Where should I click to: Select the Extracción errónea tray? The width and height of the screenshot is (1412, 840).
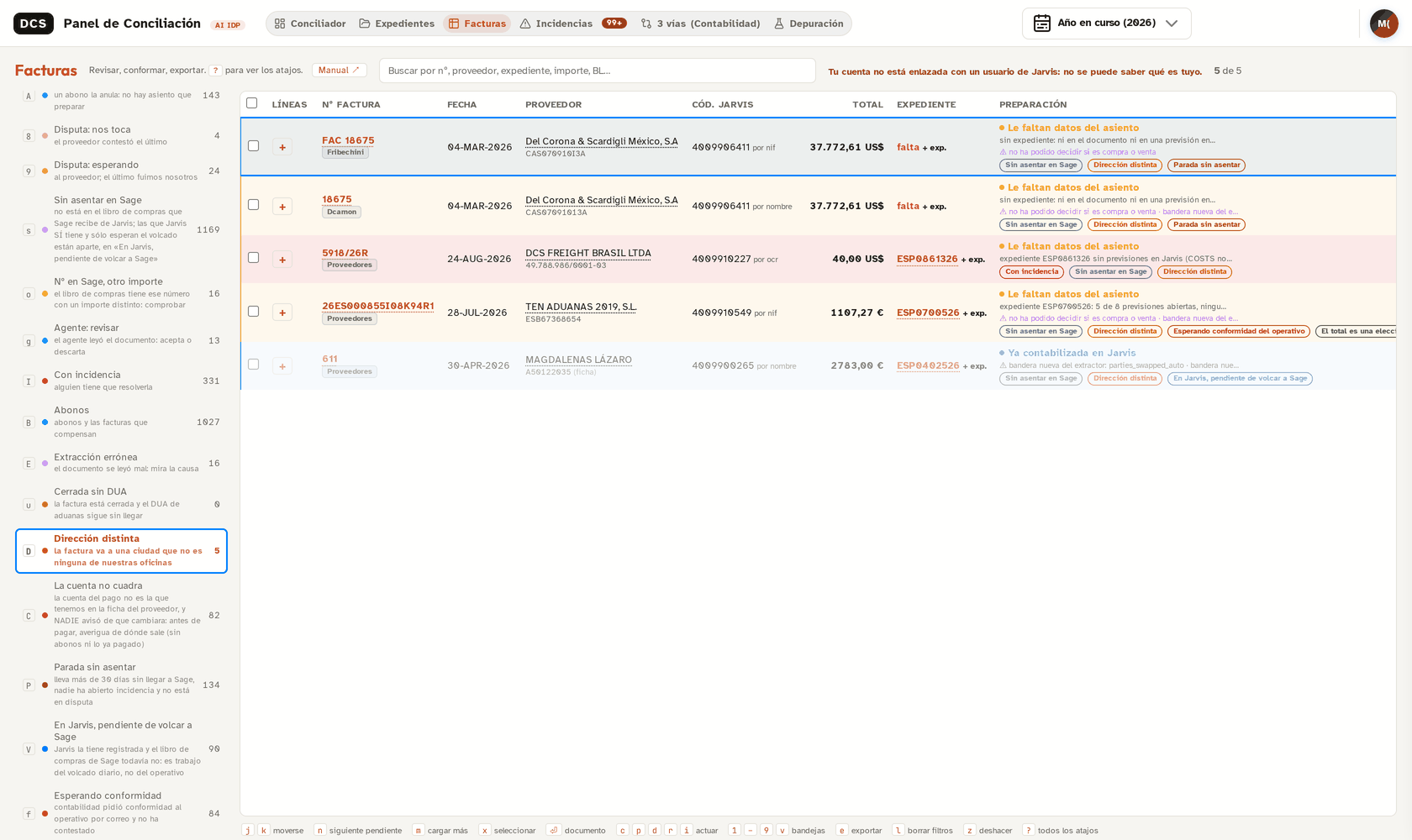(x=122, y=463)
